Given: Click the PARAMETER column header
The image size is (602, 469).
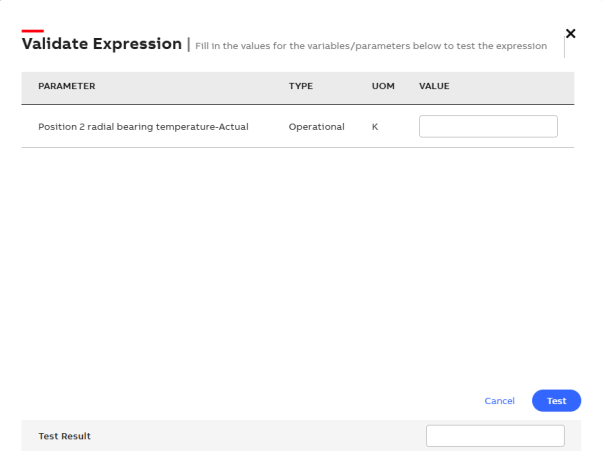Looking at the screenshot, I should tap(67, 86).
